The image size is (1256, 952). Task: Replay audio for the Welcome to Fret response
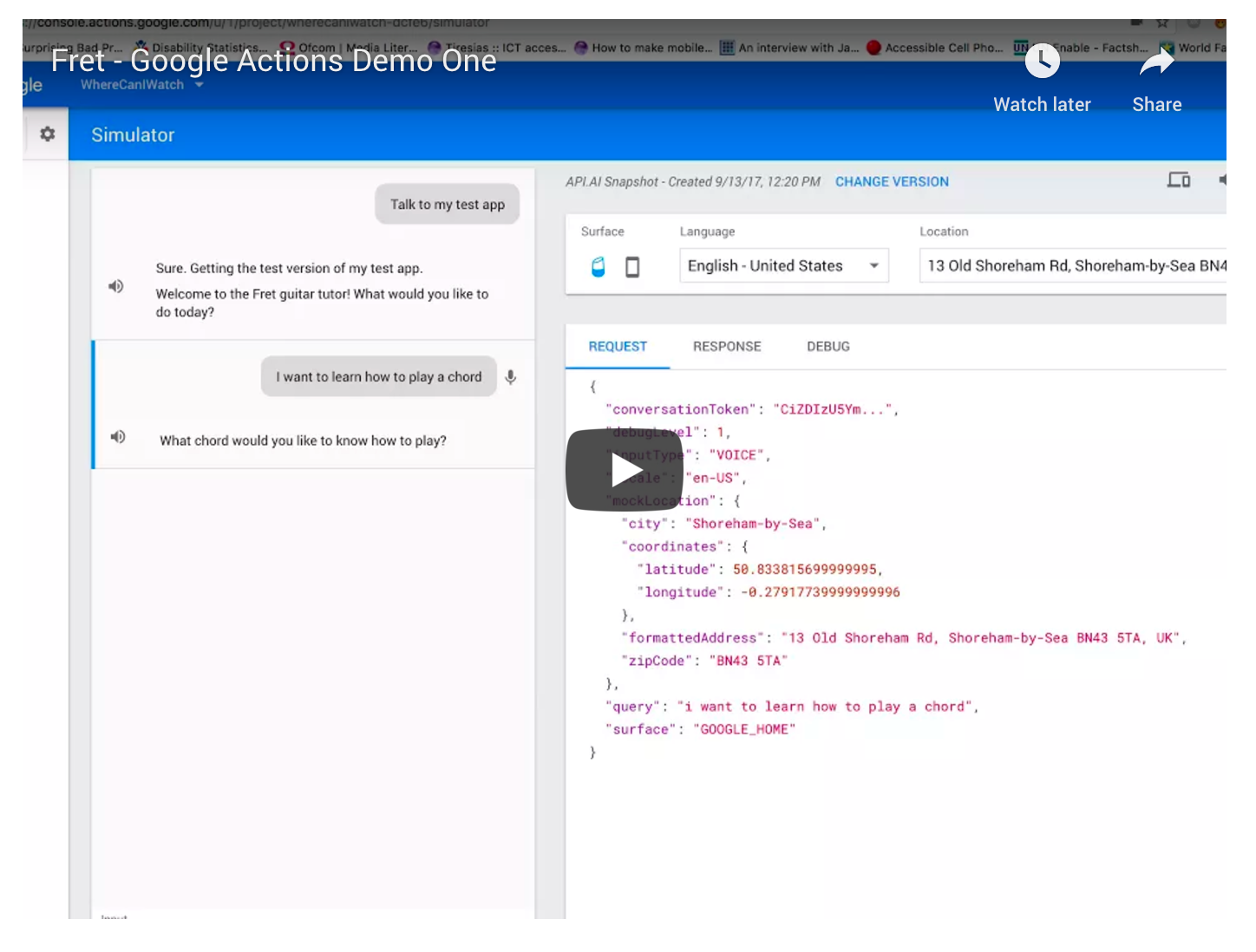[x=116, y=286]
